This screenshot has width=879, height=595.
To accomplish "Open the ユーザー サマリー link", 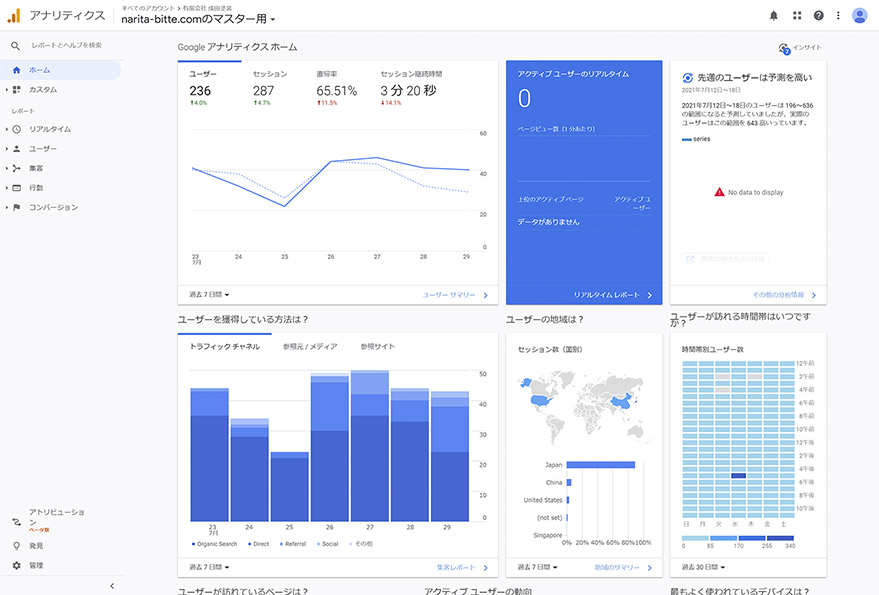I will click(455, 295).
